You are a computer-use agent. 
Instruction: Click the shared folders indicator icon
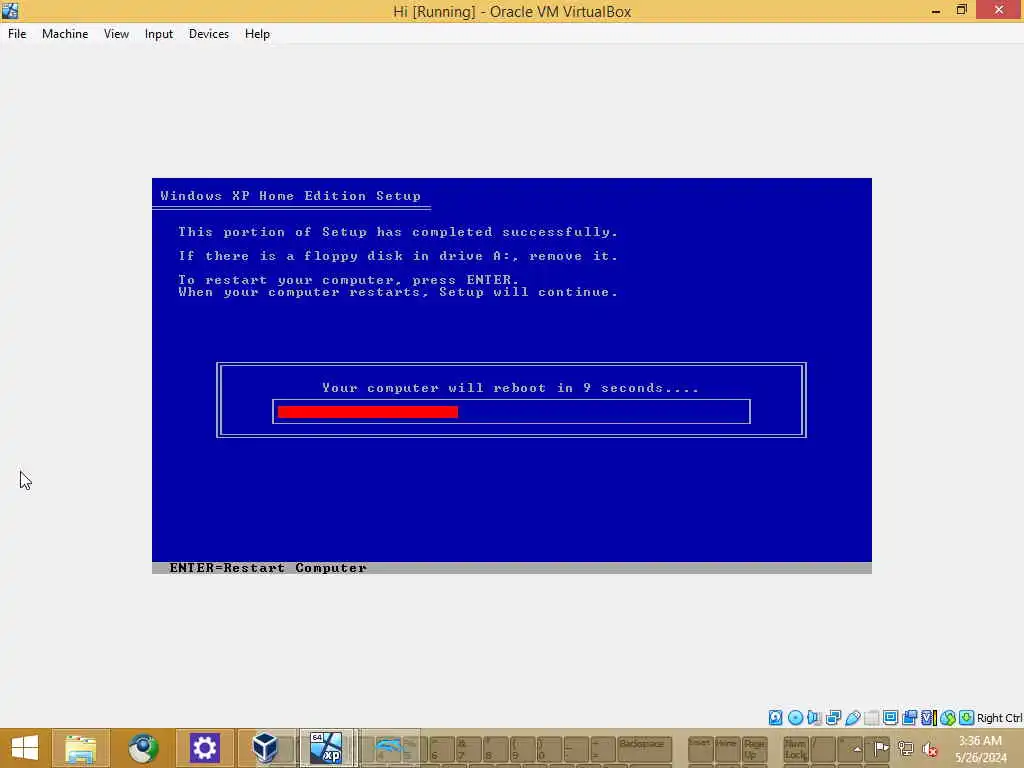(x=871, y=718)
